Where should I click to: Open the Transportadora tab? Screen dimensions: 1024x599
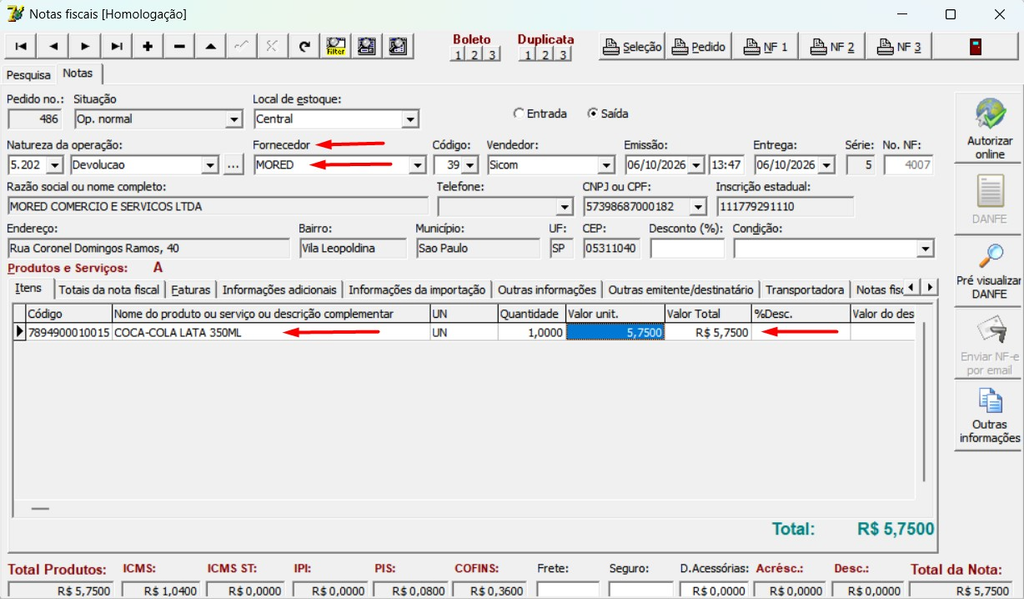[x=805, y=290]
